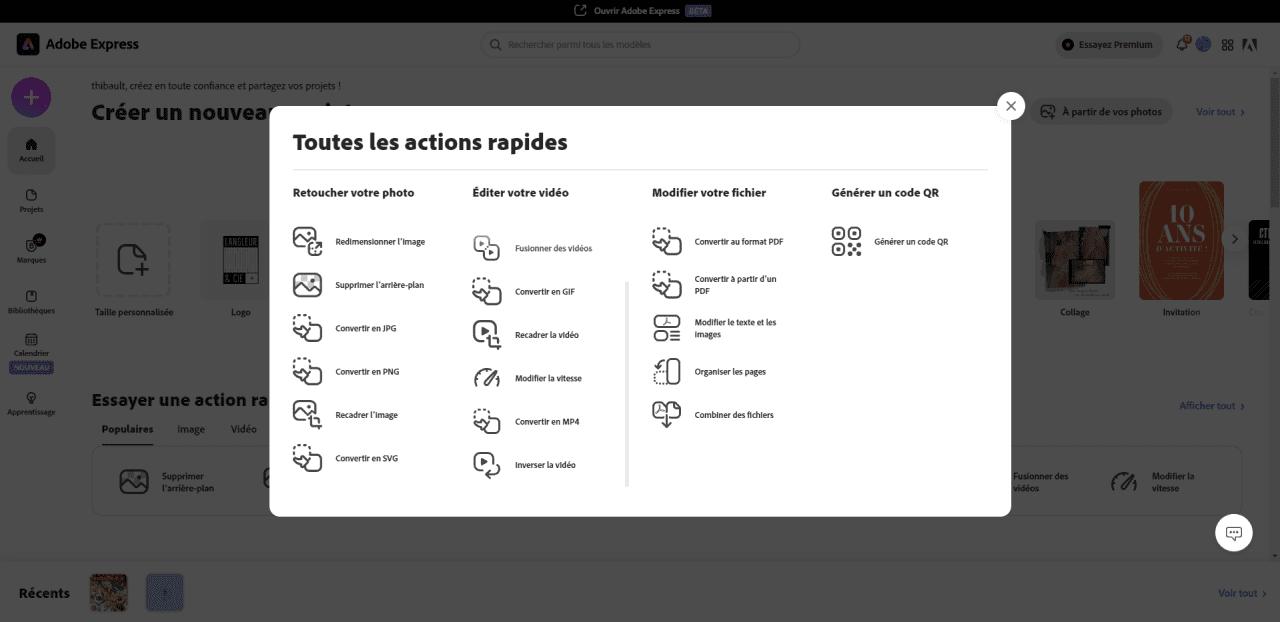
Task: Launch the Inverser la vidéo action
Action: point(545,464)
